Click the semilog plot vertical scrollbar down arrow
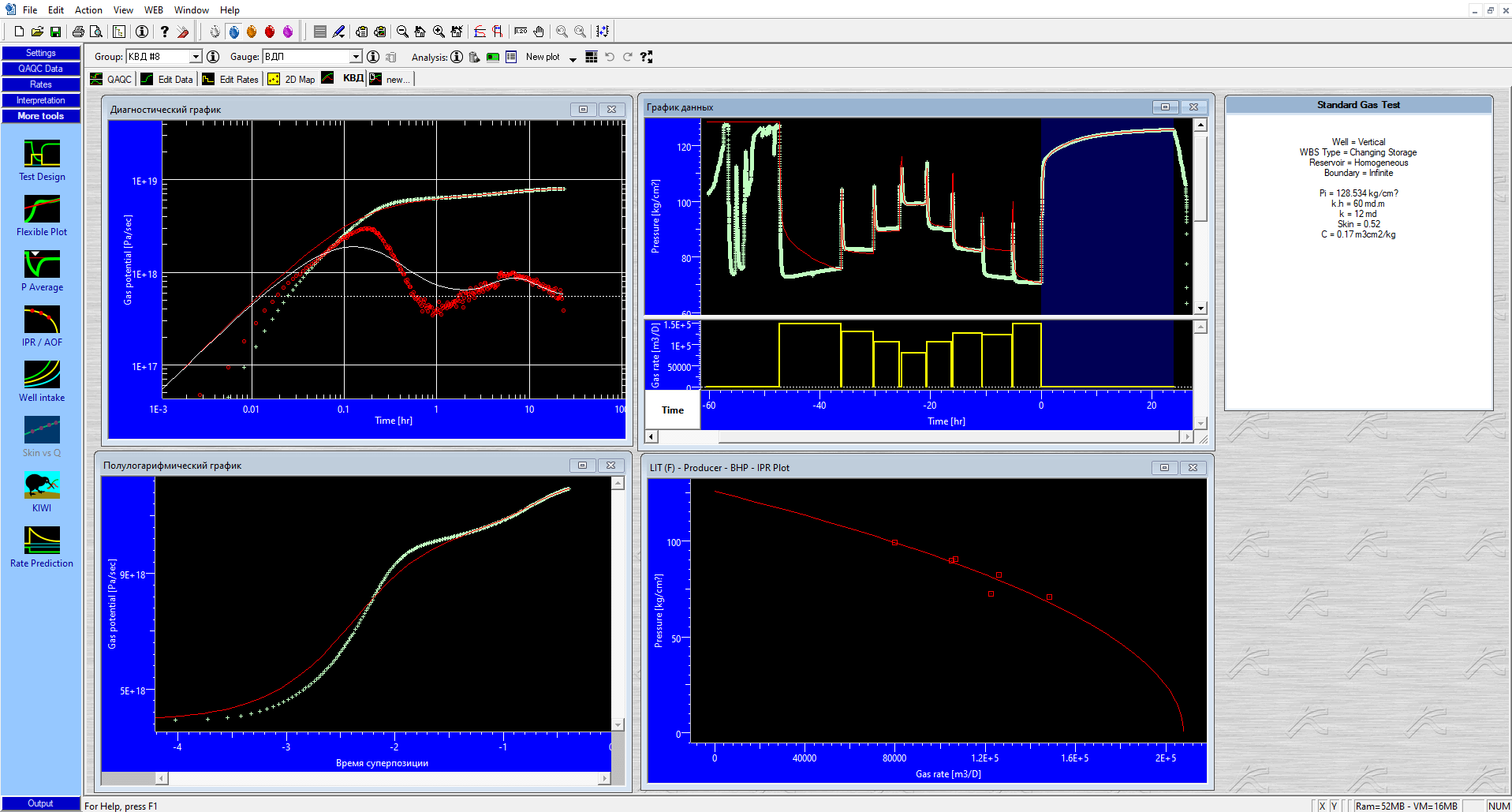The image size is (1512, 812). (x=618, y=724)
